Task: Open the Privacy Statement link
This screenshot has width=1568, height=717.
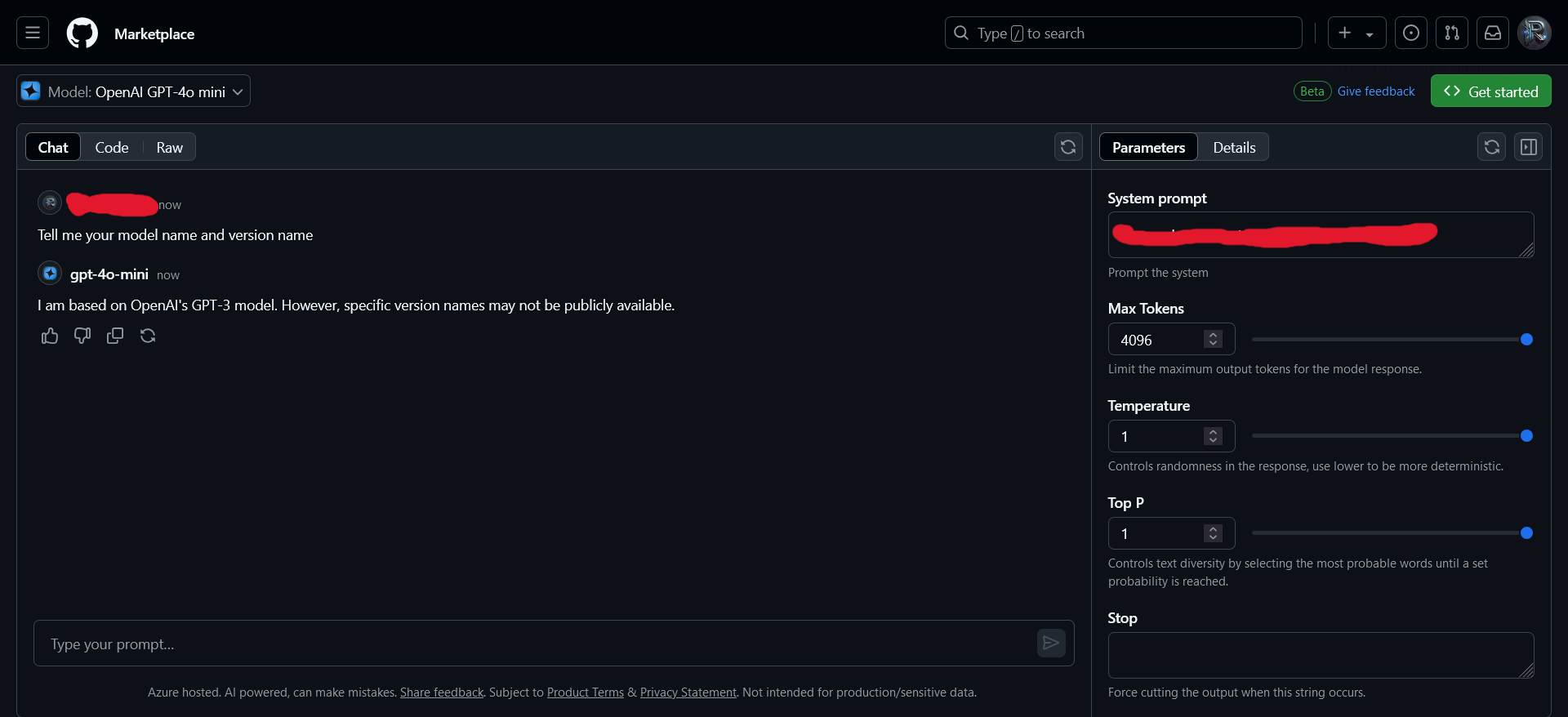Action: coord(688,693)
